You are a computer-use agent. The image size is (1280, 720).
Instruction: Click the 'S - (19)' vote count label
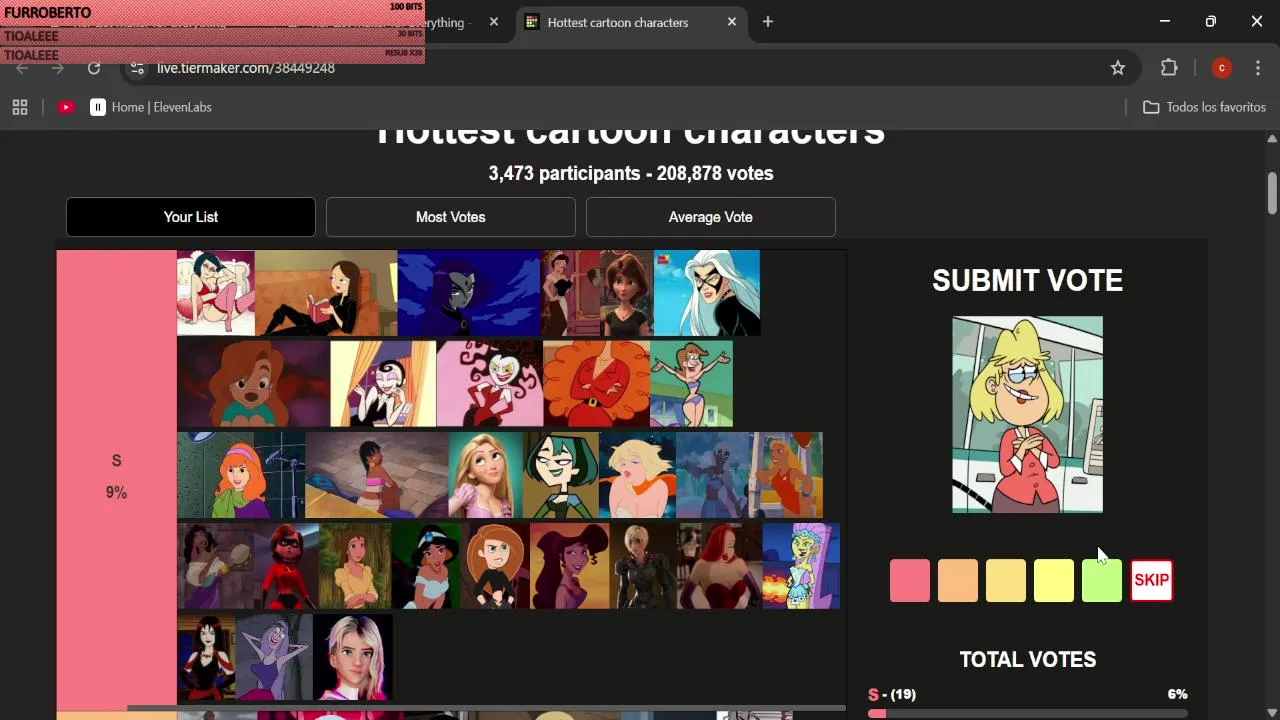point(892,694)
